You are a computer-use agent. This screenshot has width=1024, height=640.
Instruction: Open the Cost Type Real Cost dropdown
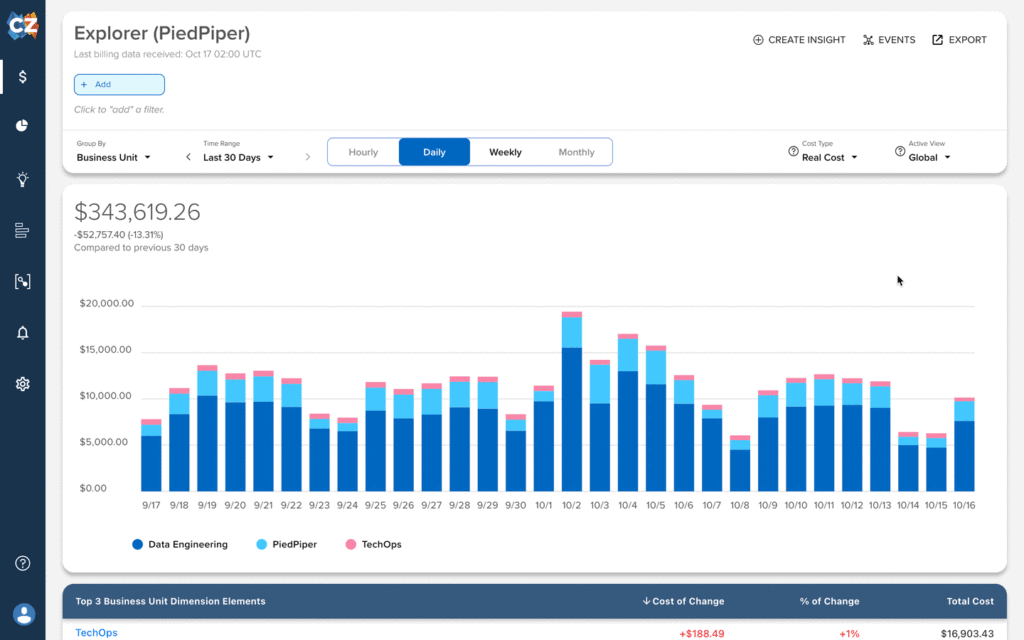coord(829,157)
